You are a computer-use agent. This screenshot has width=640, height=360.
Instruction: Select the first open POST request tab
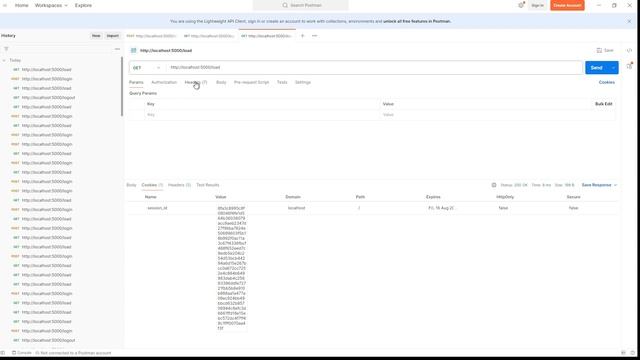[x=151, y=36]
